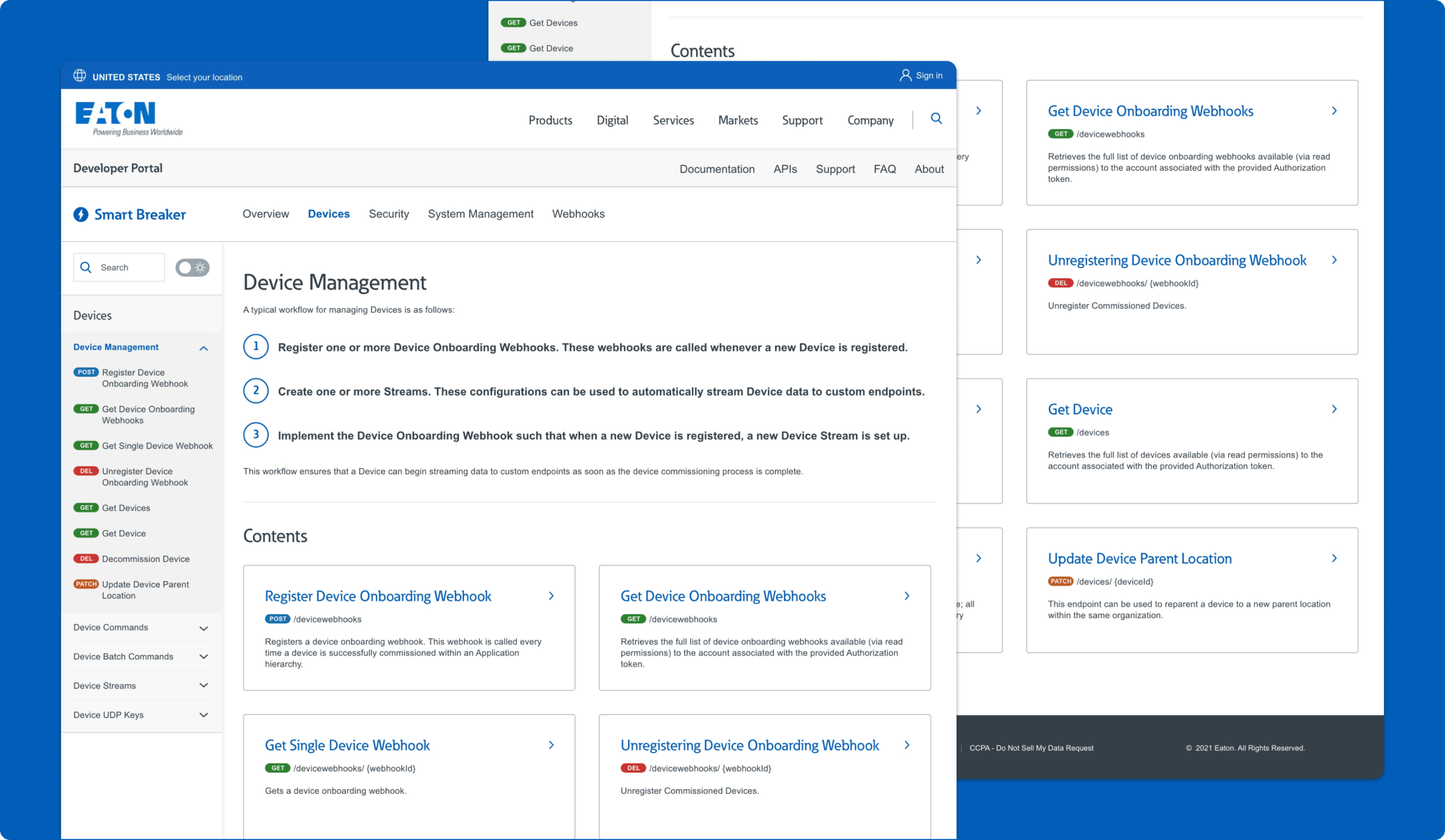Switch to the Security tab

point(388,214)
